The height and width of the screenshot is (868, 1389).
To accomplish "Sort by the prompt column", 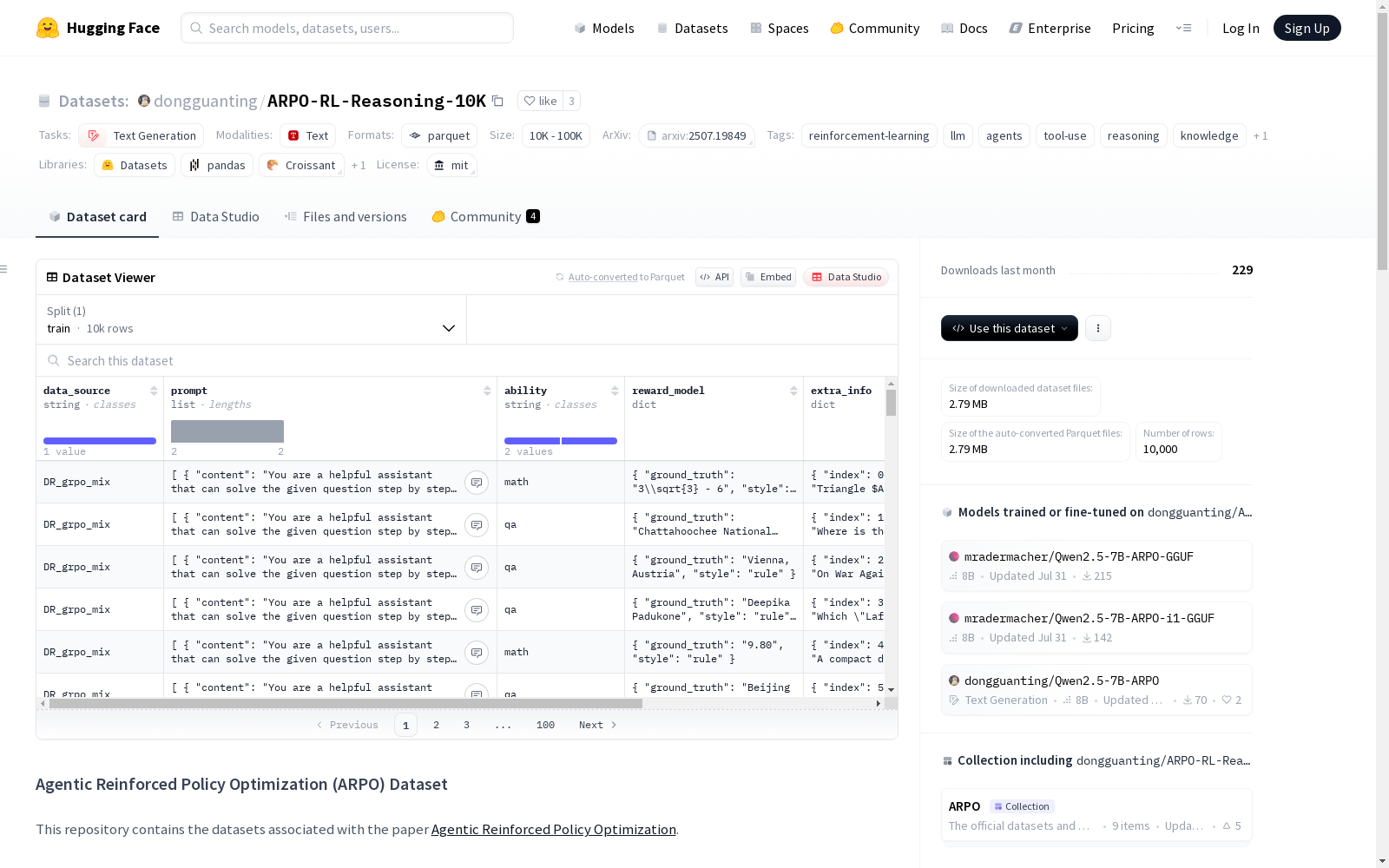I will click(487, 391).
